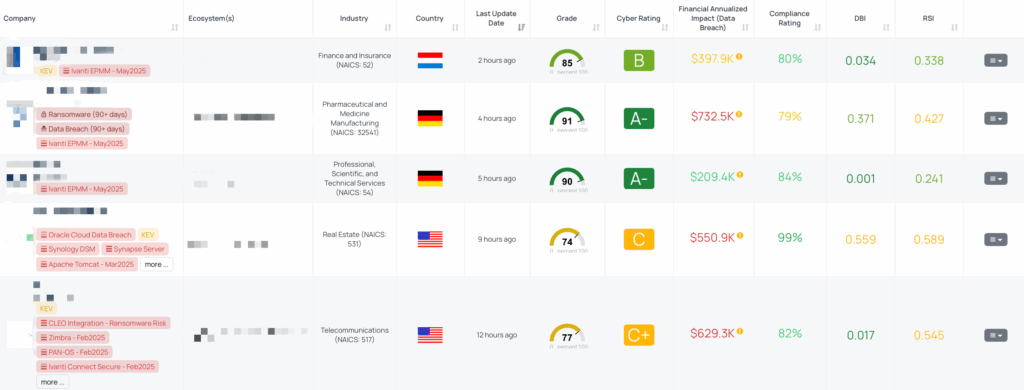Click the Industry column header
The width and height of the screenshot is (1024, 390).
[x=354, y=18]
